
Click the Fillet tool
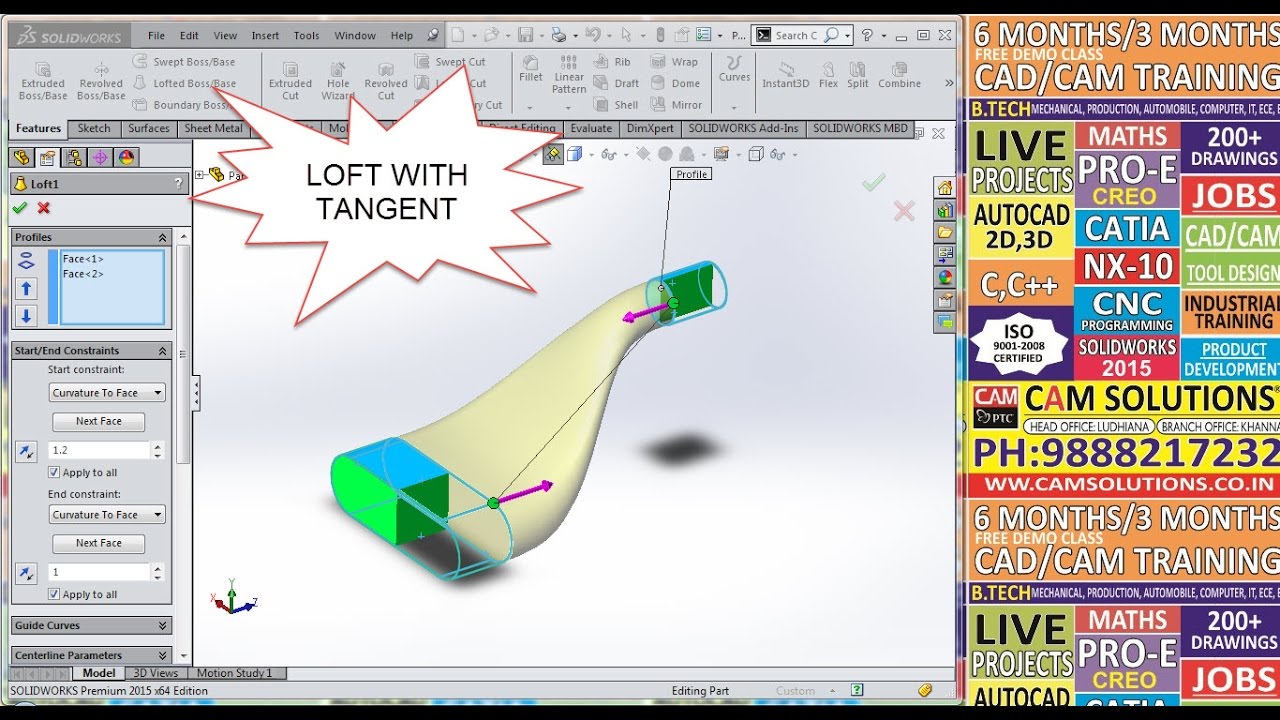point(531,68)
